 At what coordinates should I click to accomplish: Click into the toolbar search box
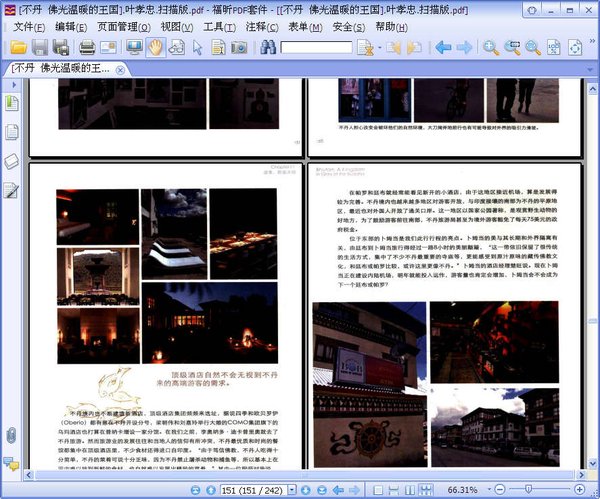click(x=316, y=47)
